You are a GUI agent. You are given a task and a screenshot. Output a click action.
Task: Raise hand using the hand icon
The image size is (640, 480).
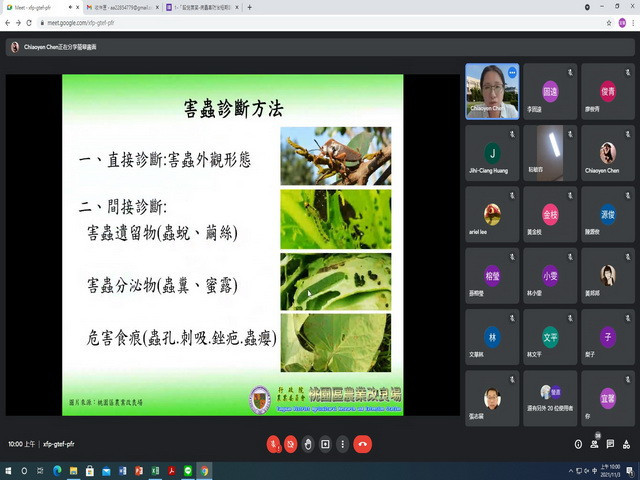pyautogui.click(x=308, y=444)
